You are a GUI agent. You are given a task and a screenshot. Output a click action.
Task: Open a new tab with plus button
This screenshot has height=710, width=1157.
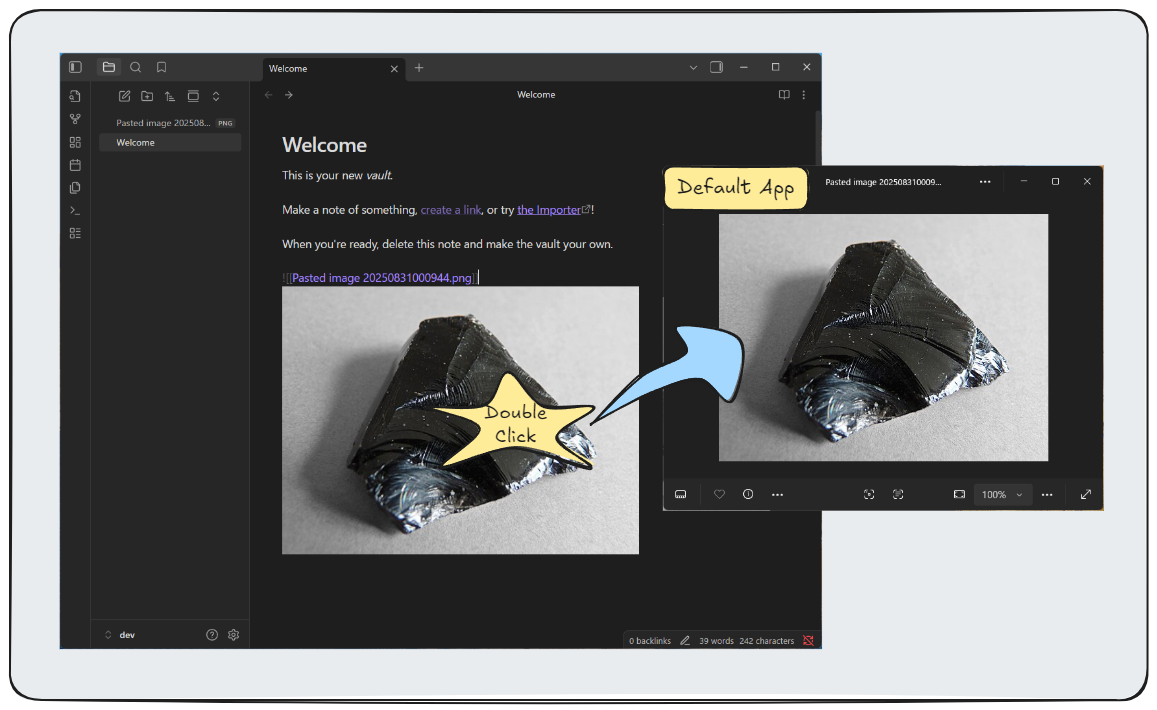419,68
